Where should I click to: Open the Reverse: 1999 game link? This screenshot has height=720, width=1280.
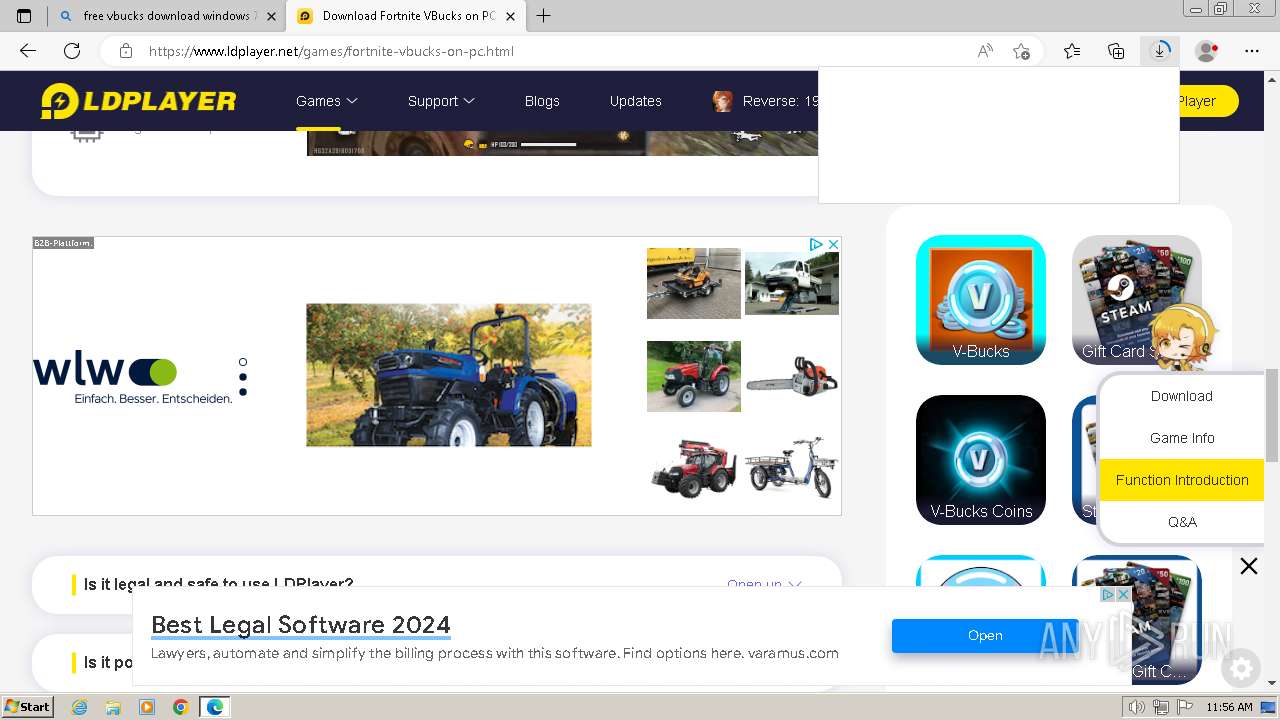click(765, 101)
